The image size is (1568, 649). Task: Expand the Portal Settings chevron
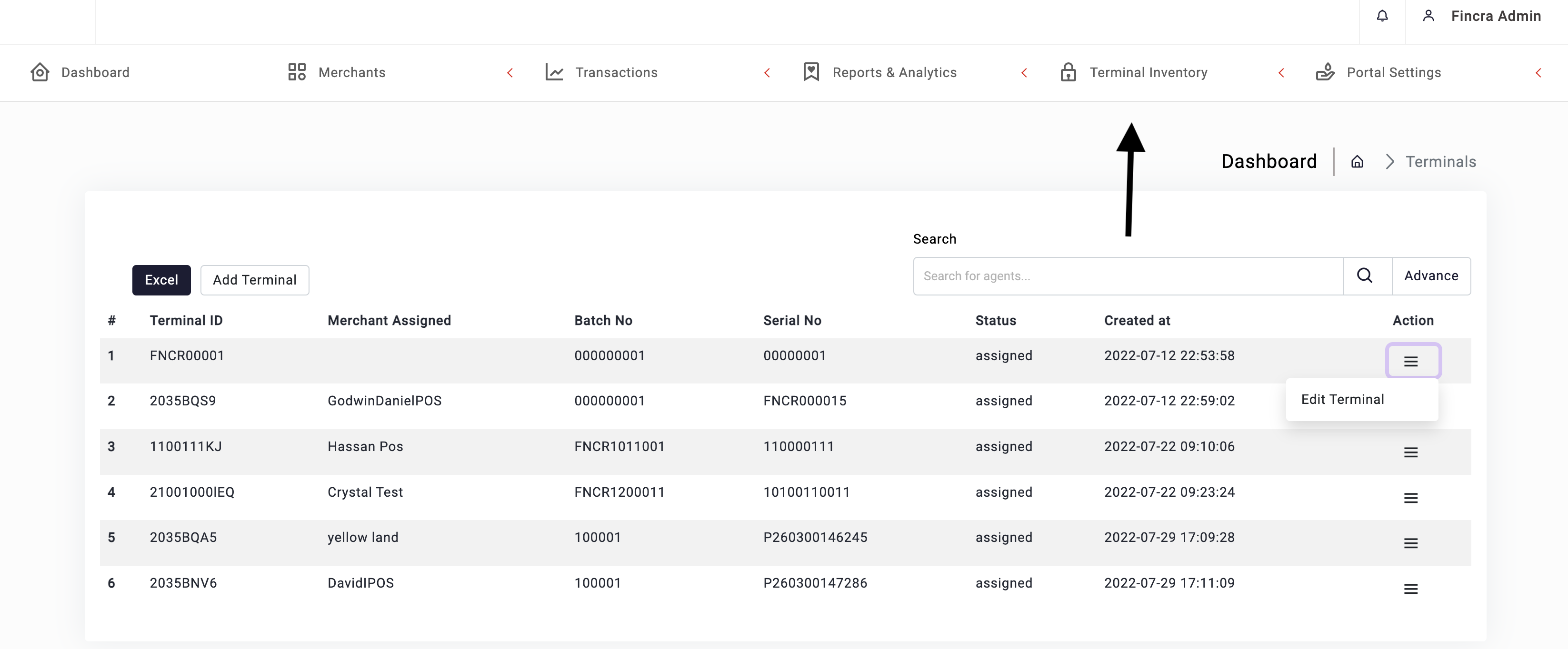[1538, 73]
